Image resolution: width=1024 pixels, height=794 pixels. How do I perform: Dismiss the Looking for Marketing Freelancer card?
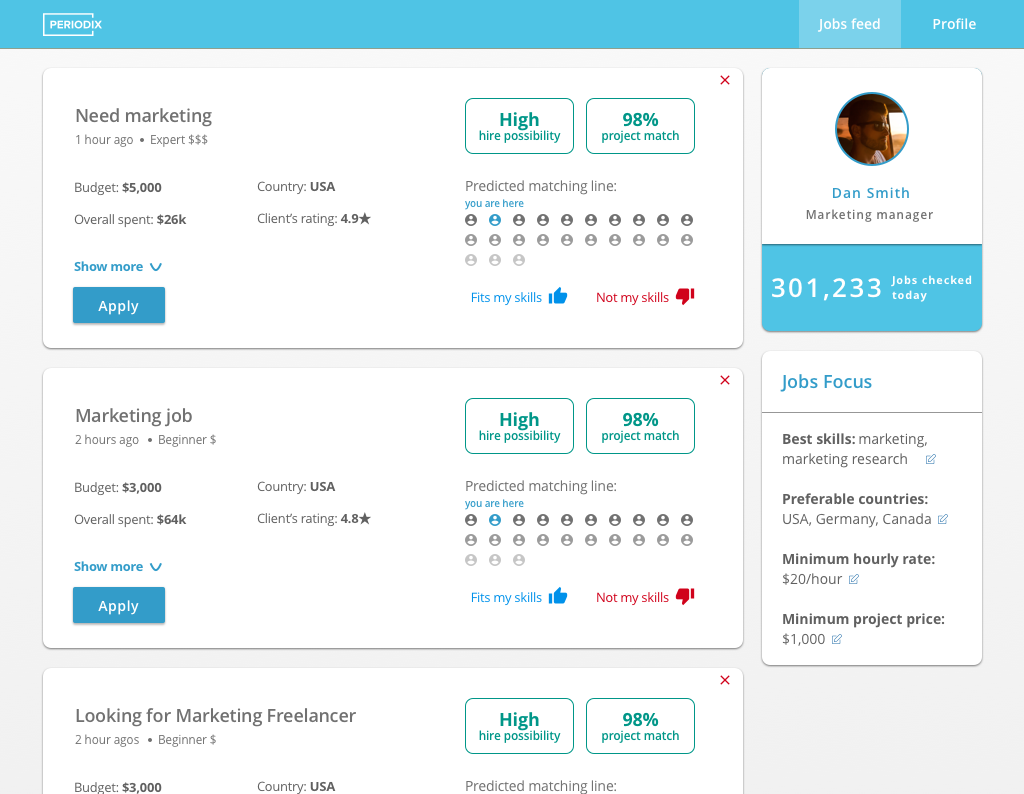click(x=724, y=680)
